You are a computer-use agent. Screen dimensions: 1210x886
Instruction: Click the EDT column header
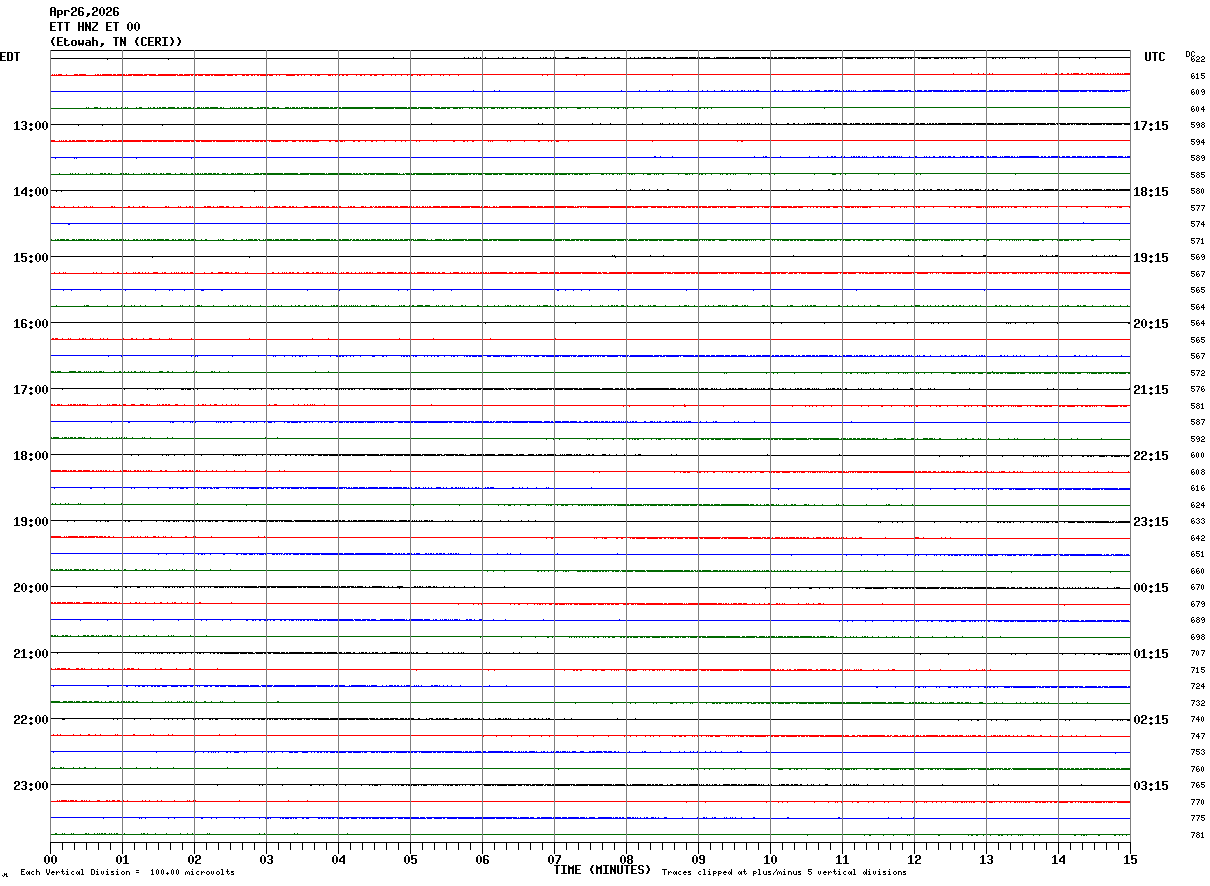point(10,57)
